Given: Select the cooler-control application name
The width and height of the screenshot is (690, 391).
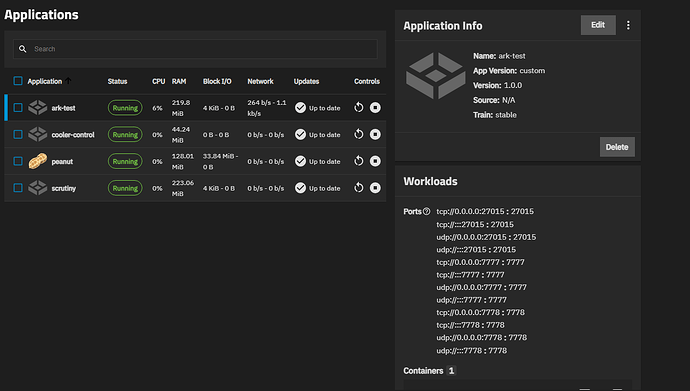Looking at the screenshot, I should [73, 135].
